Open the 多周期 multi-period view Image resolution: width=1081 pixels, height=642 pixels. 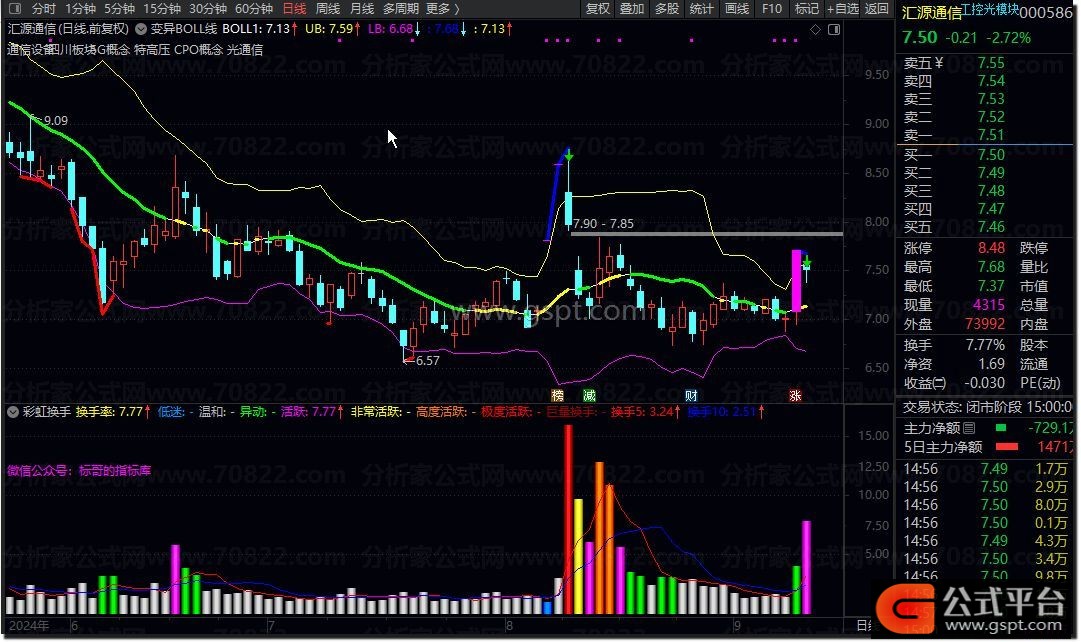(401, 9)
